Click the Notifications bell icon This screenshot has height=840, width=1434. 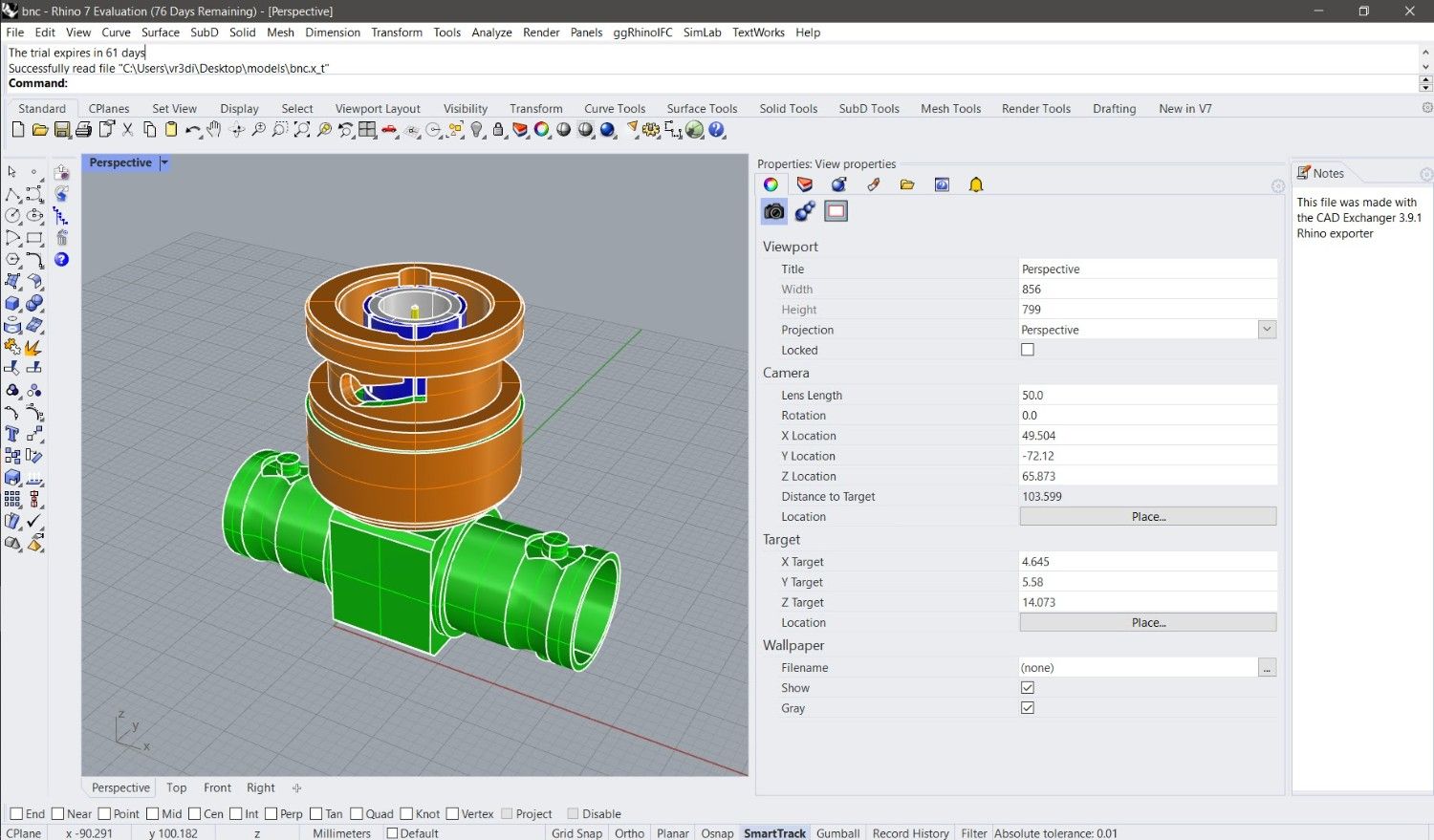click(x=976, y=184)
